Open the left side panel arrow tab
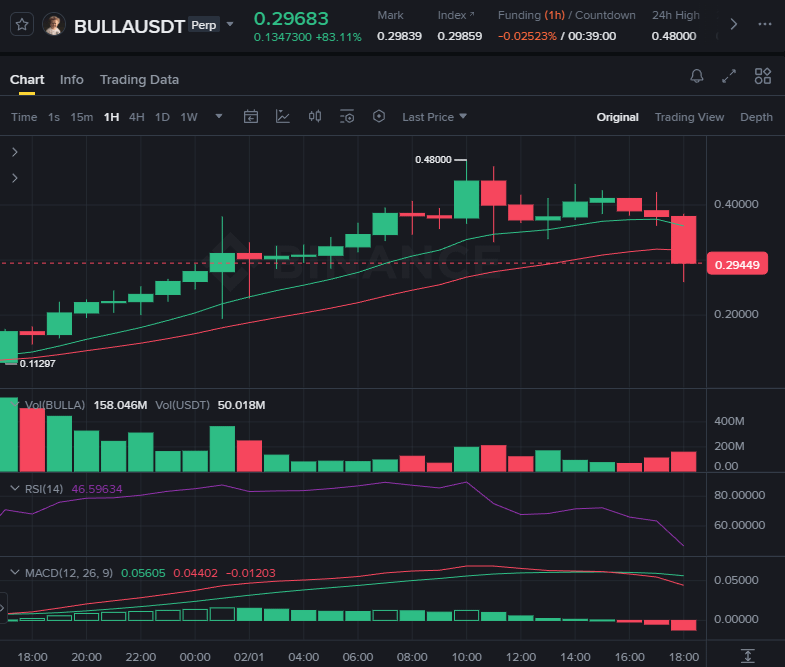The height and width of the screenshot is (667, 785). 3,608
